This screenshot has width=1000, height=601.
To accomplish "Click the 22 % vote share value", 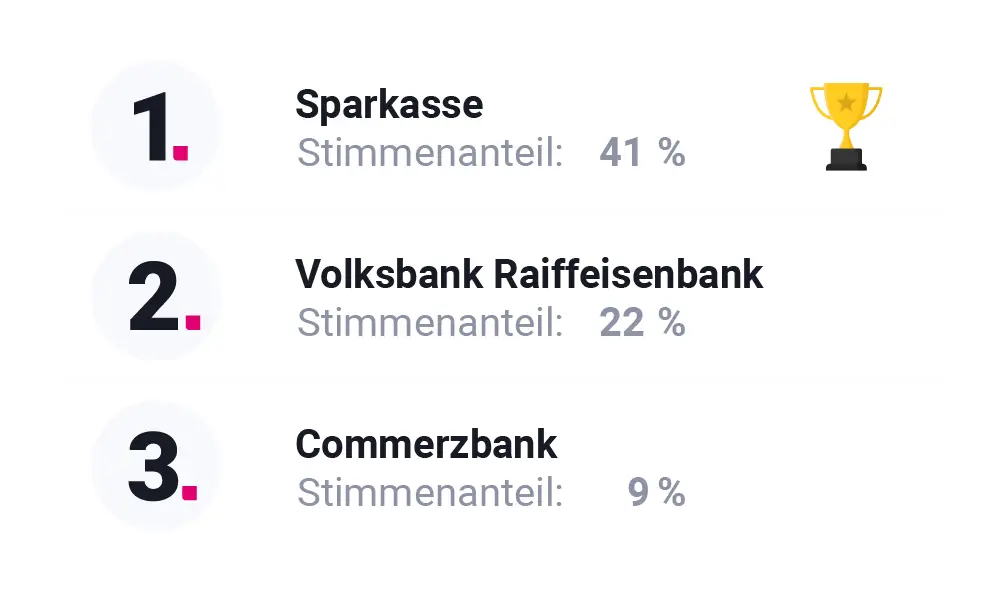I will pyautogui.click(x=642, y=323).
